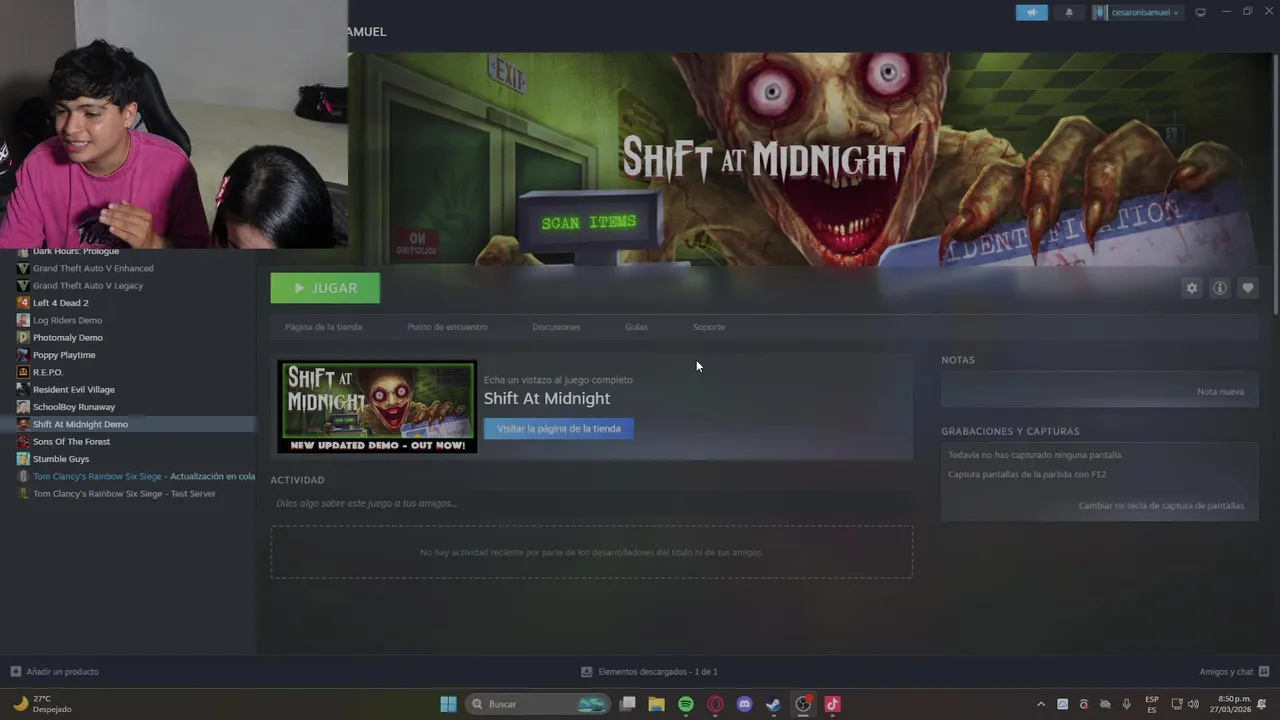Click Cambiar mi tecla de captura de pantallas
The height and width of the screenshot is (720, 1280).
pos(1161,506)
